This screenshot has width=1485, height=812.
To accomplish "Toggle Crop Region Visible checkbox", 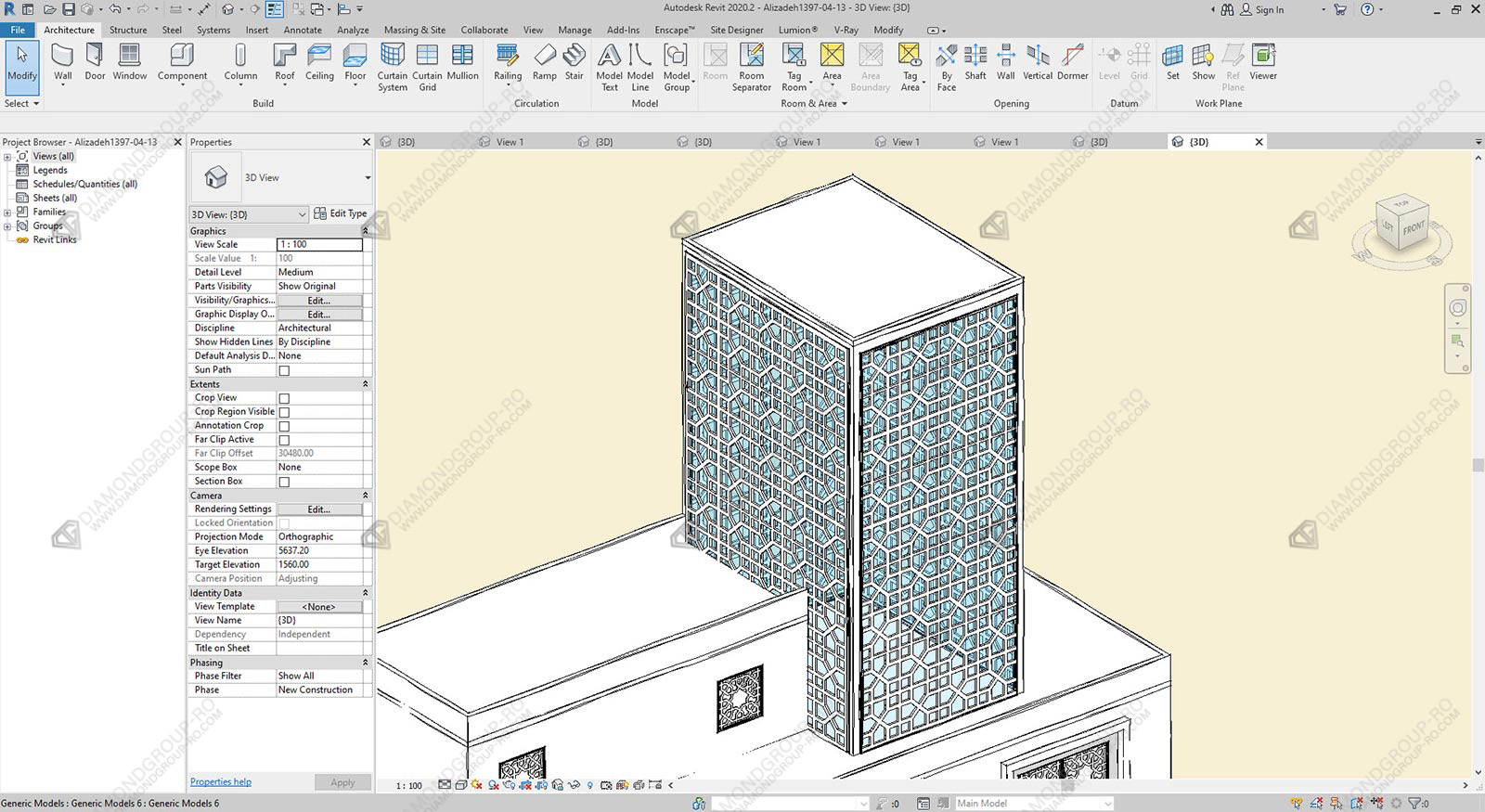I will [x=284, y=412].
